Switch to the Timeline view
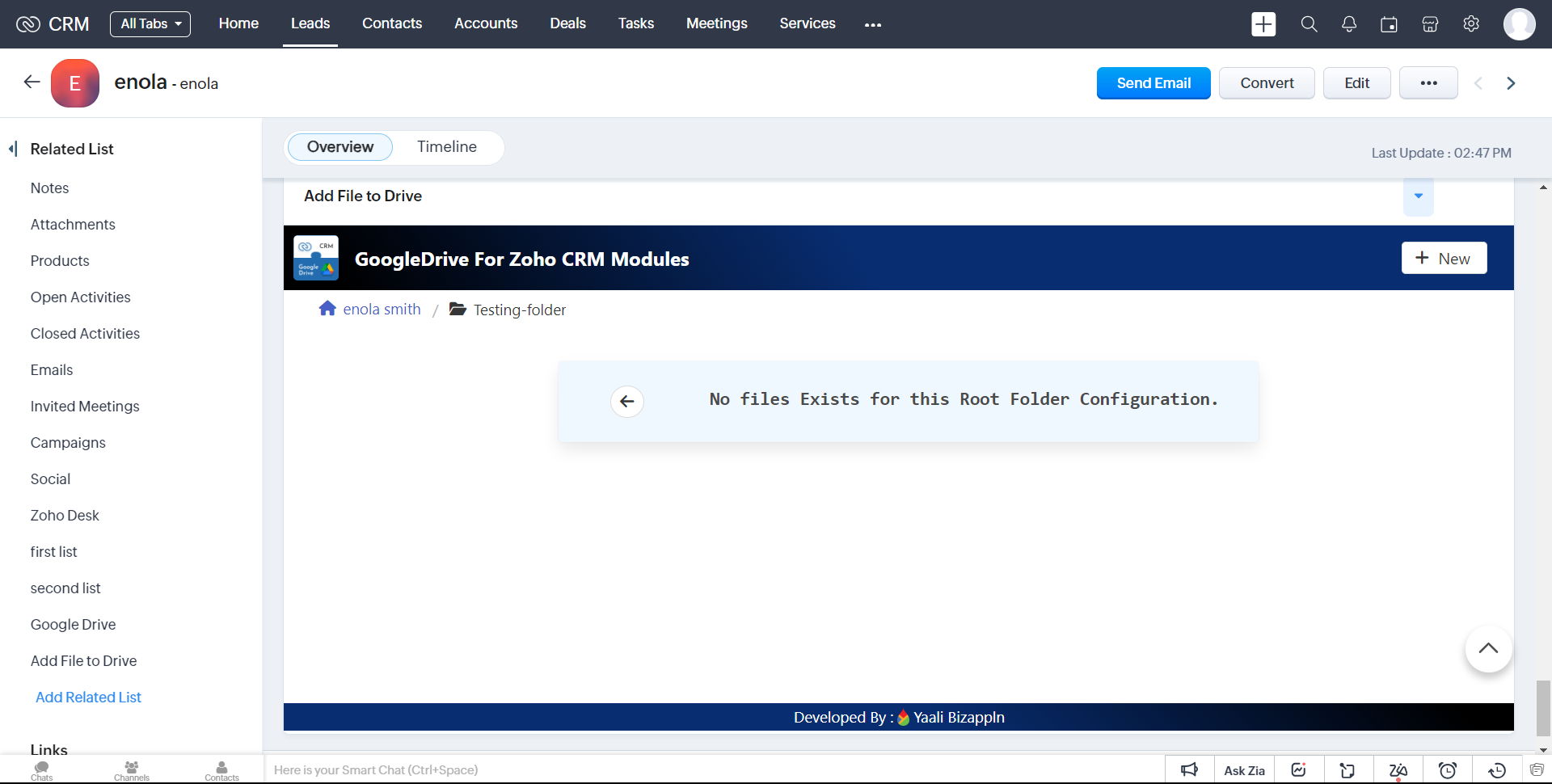 pos(446,147)
